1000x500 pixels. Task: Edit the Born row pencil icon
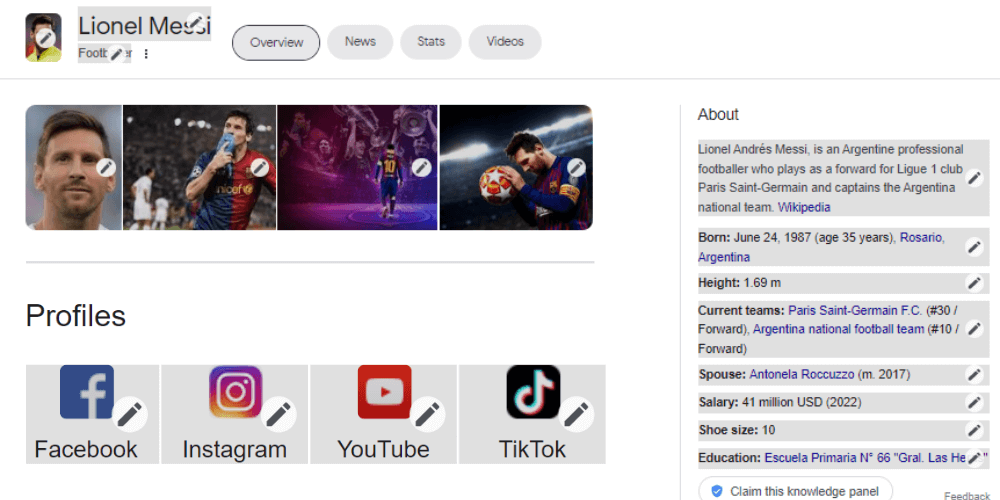[x=974, y=247]
